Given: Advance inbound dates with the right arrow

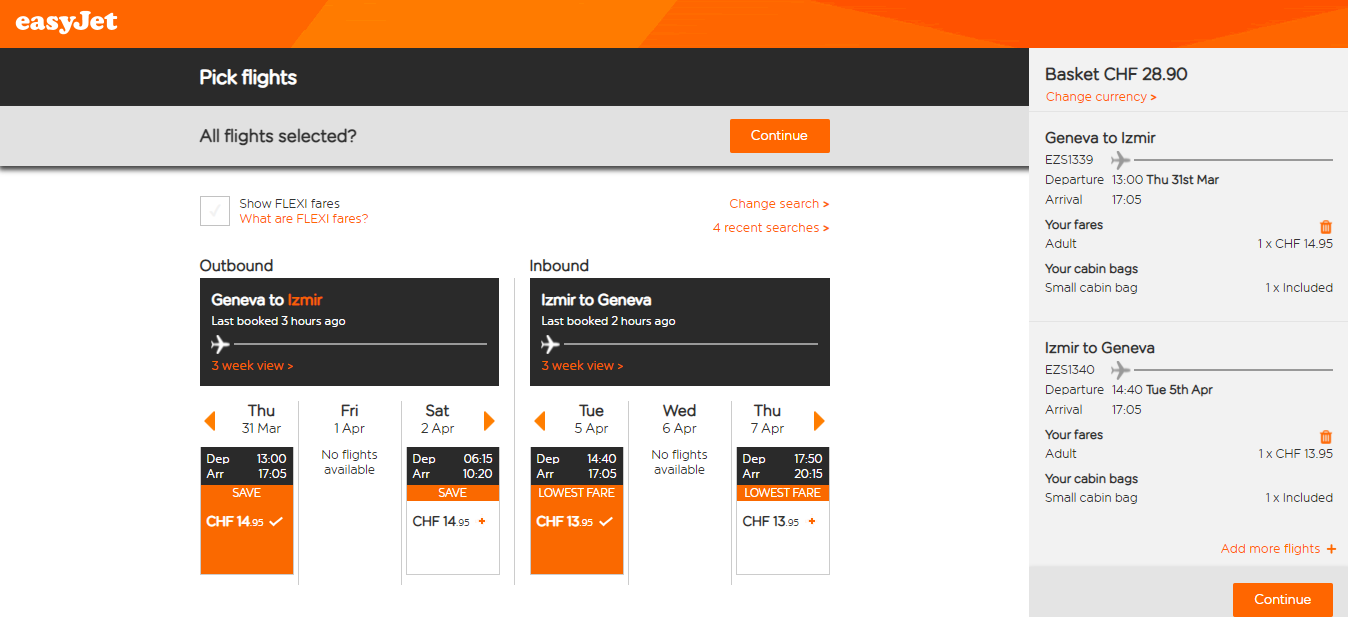Looking at the screenshot, I should [x=820, y=420].
